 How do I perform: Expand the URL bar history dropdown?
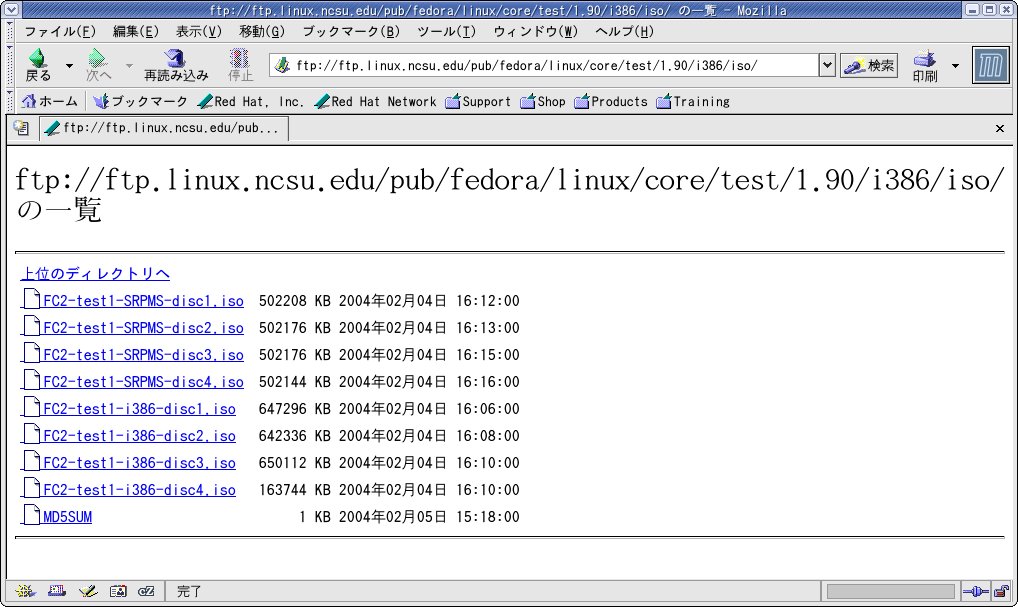point(826,66)
